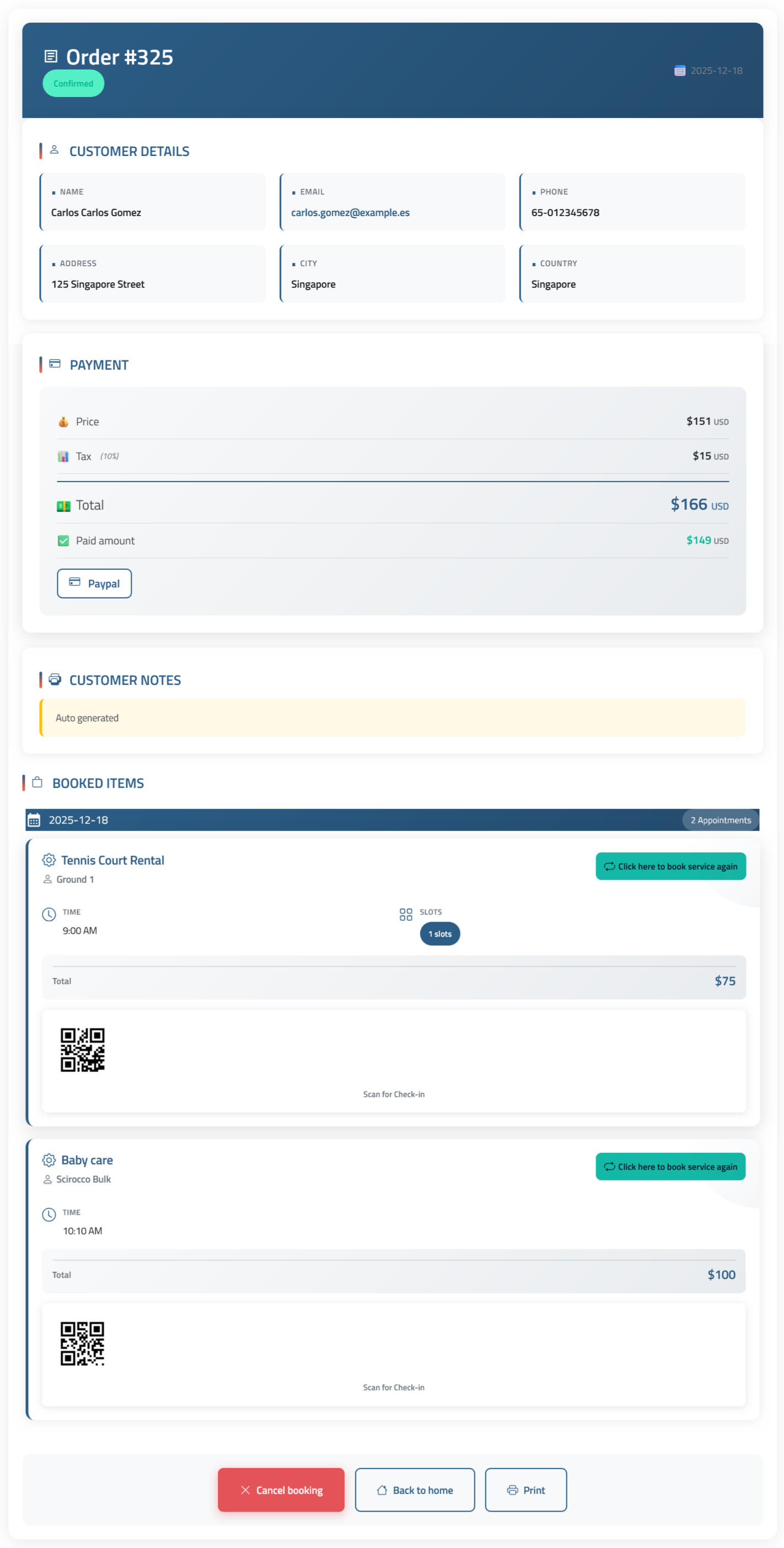The width and height of the screenshot is (784, 1548).
Task: Click the credit card icon beside Payment heading
Action: [x=55, y=364]
